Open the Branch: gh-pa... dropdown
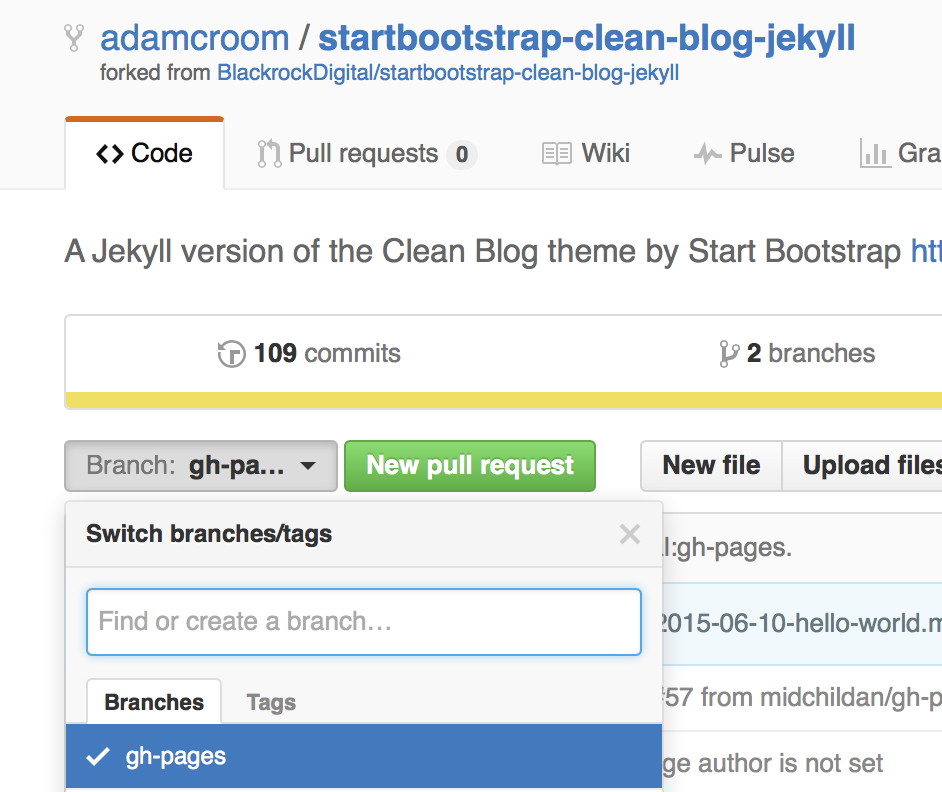The width and height of the screenshot is (942, 792). [201, 466]
